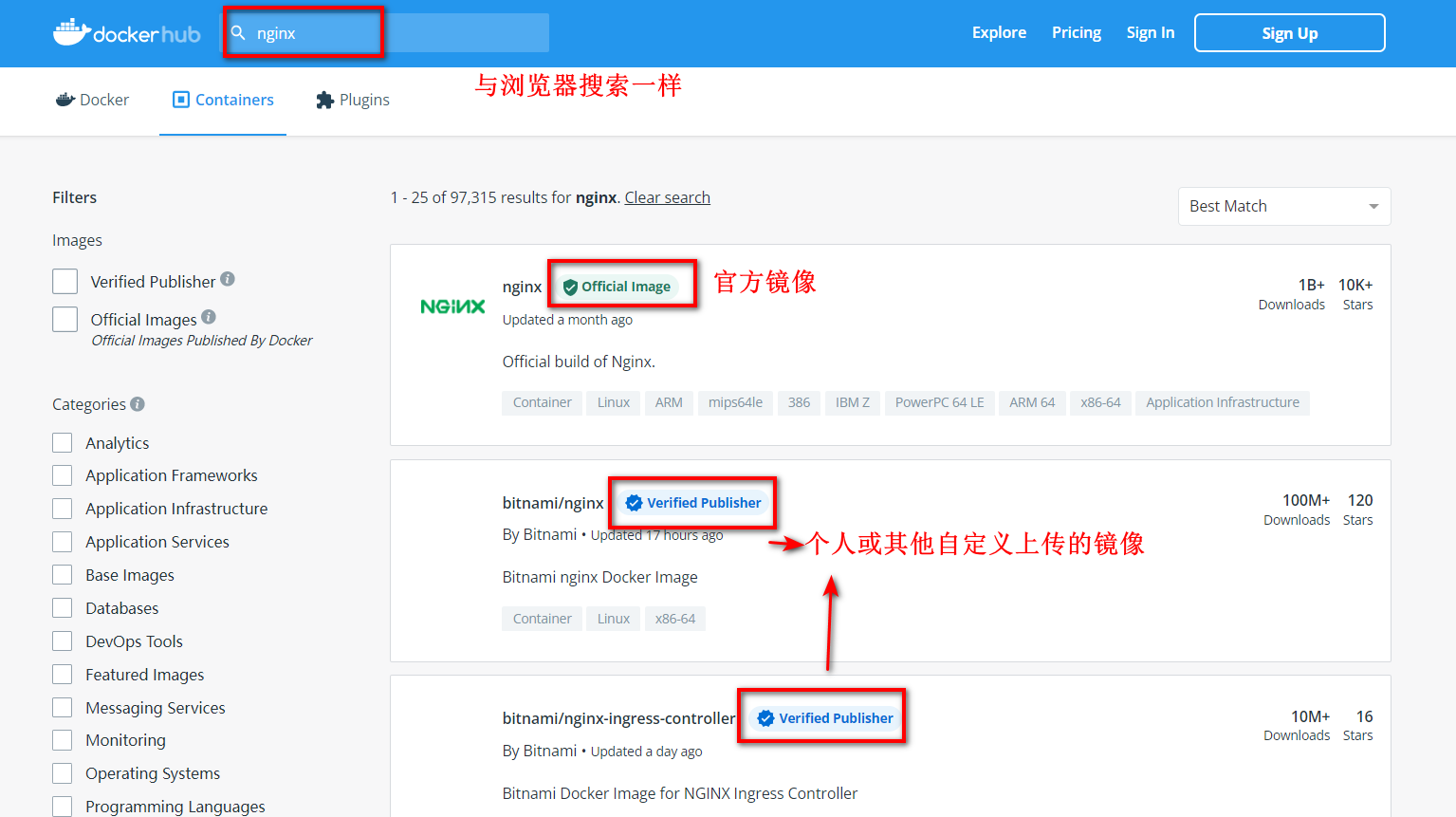Check the Programming Languages category
This screenshot has width=1456, height=817.
[x=63, y=807]
